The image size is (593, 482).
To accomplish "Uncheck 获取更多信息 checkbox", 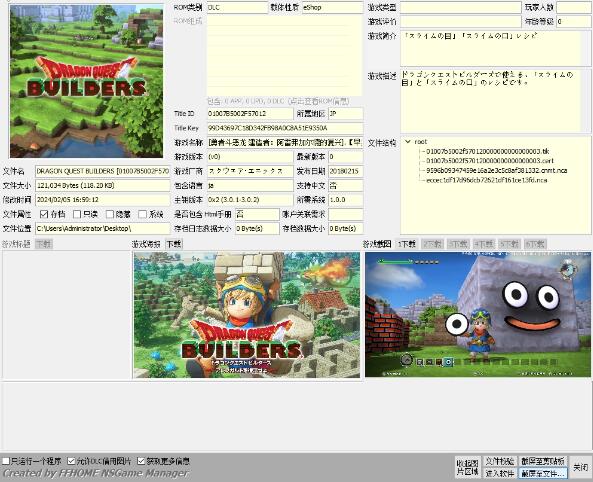I will pyautogui.click(x=141, y=461).
